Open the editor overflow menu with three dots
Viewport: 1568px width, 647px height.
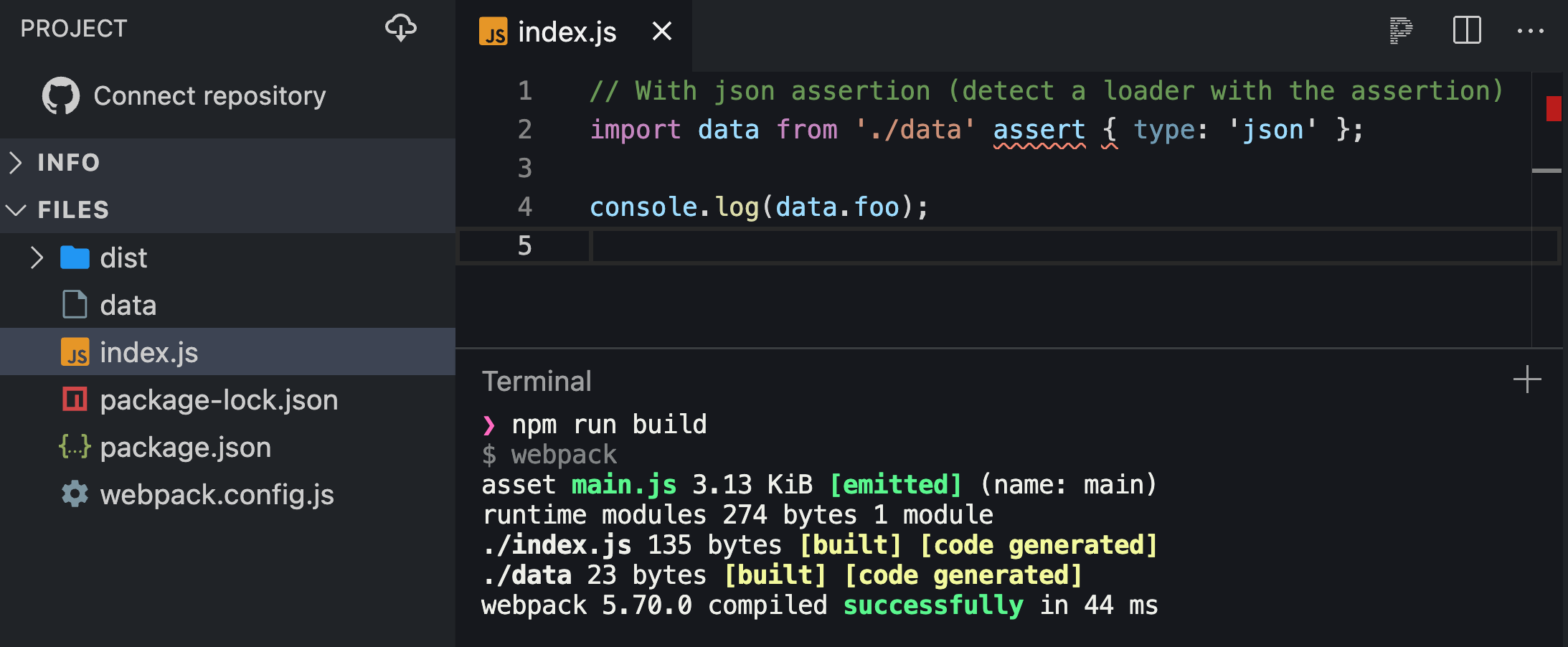(1531, 30)
